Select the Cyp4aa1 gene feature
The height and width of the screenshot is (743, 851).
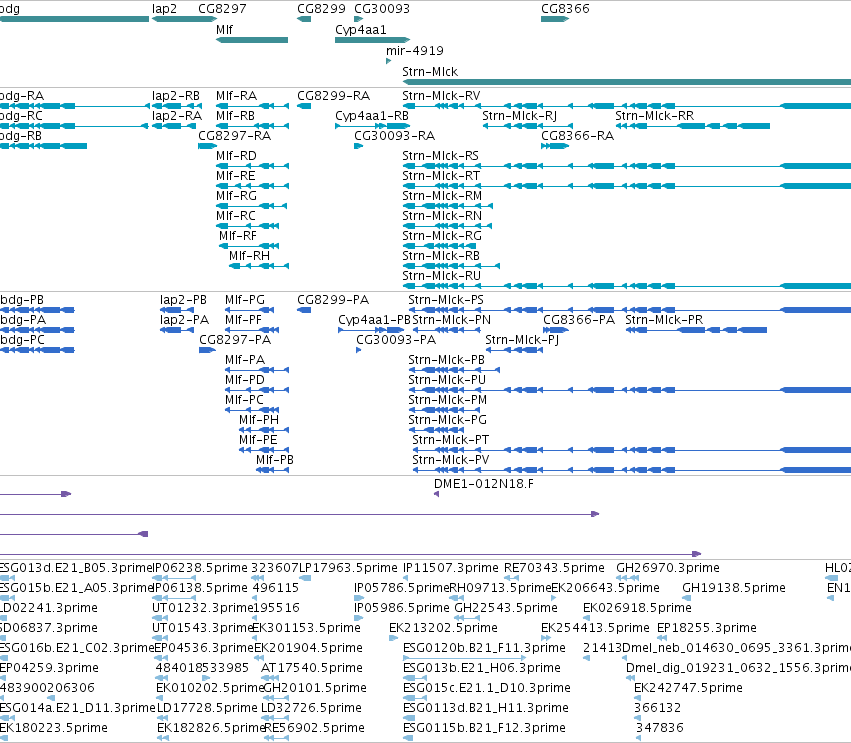coord(372,40)
